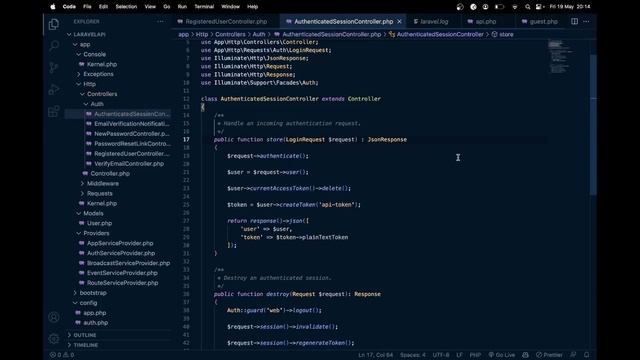Expand the OUTLINE section
Image resolution: width=640 pixels, height=360 pixels.
(84, 335)
